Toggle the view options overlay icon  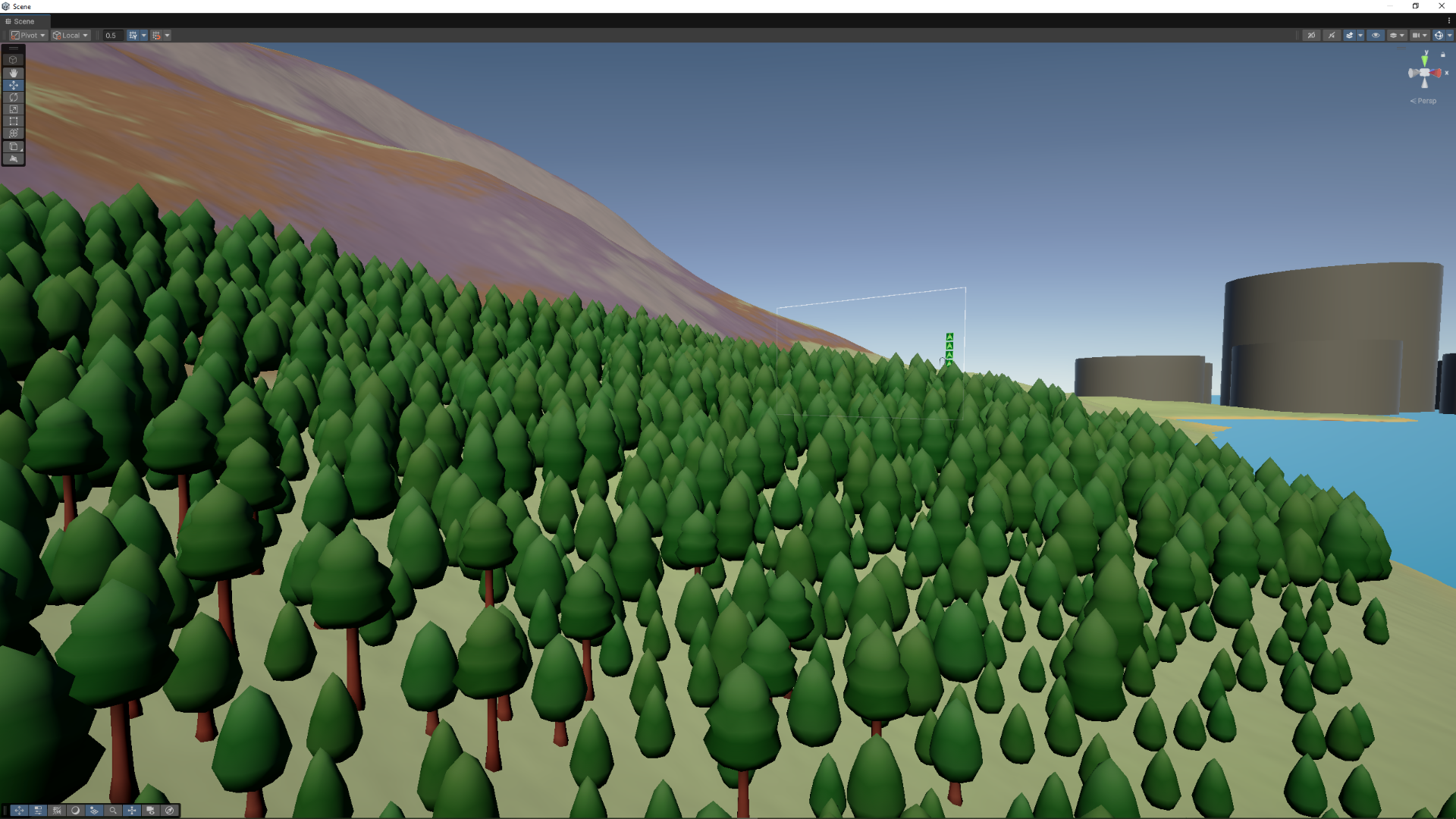[94, 811]
